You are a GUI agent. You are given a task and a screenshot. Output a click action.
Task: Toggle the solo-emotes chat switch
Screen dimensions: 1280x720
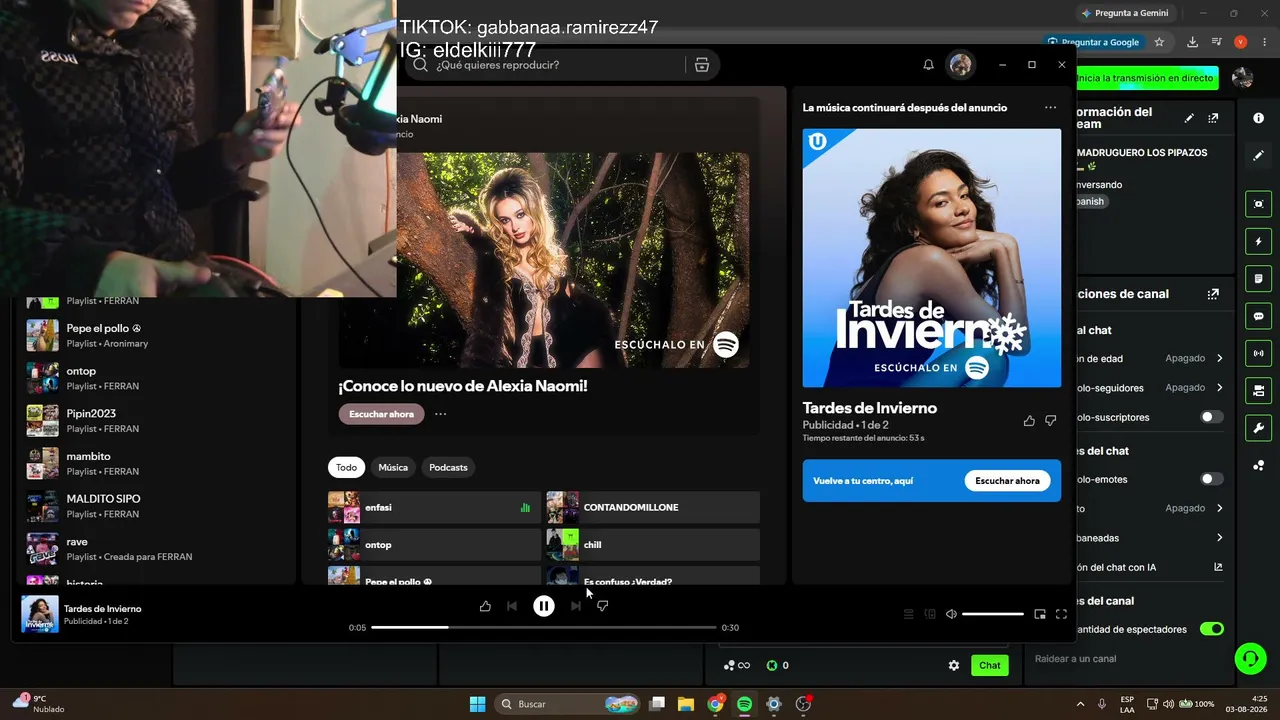(1211, 479)
